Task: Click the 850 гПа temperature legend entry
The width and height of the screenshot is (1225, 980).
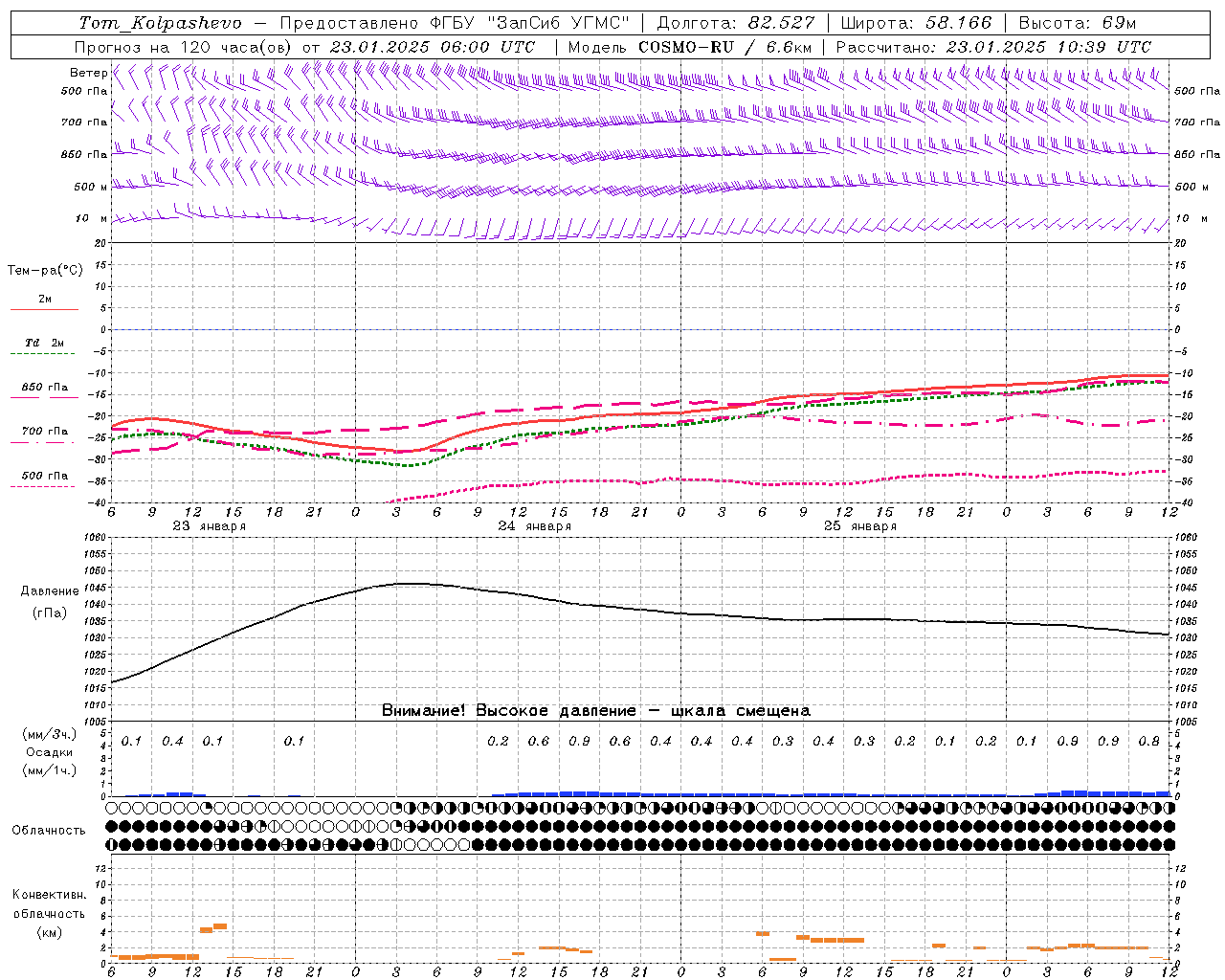Action: [x=44, y=388]
